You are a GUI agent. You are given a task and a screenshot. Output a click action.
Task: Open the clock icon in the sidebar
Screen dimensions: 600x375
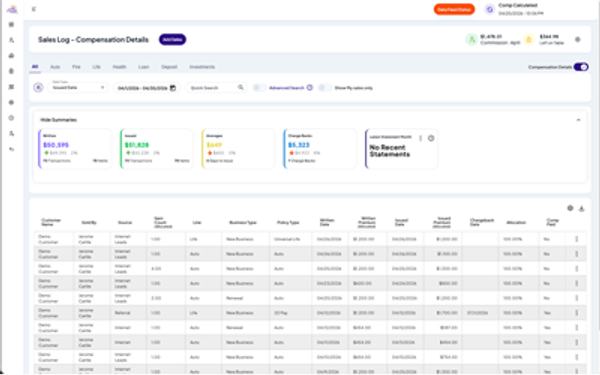(11, 118)
